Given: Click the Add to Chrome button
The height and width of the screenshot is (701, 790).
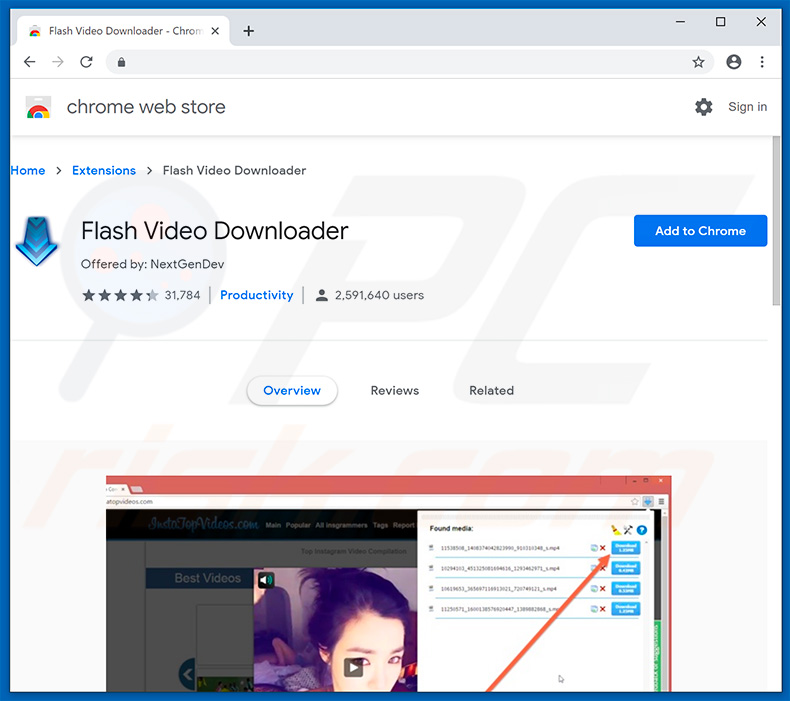Looking at the screenshot, I should (x=700, y=231).
